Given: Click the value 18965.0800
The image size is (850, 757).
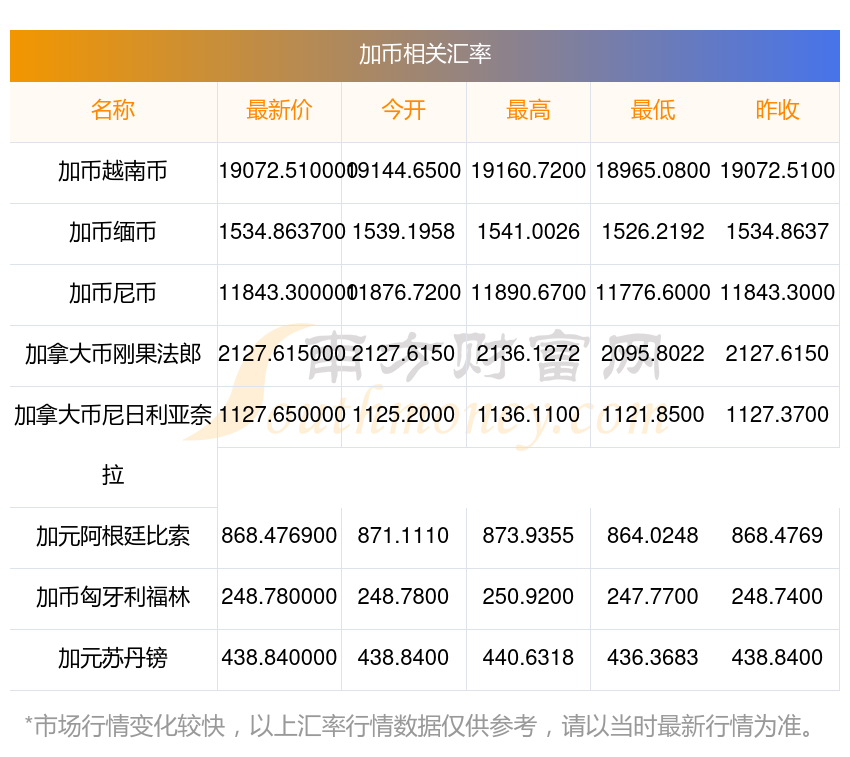Looking at the screenshot, I should tap(653, 171).
